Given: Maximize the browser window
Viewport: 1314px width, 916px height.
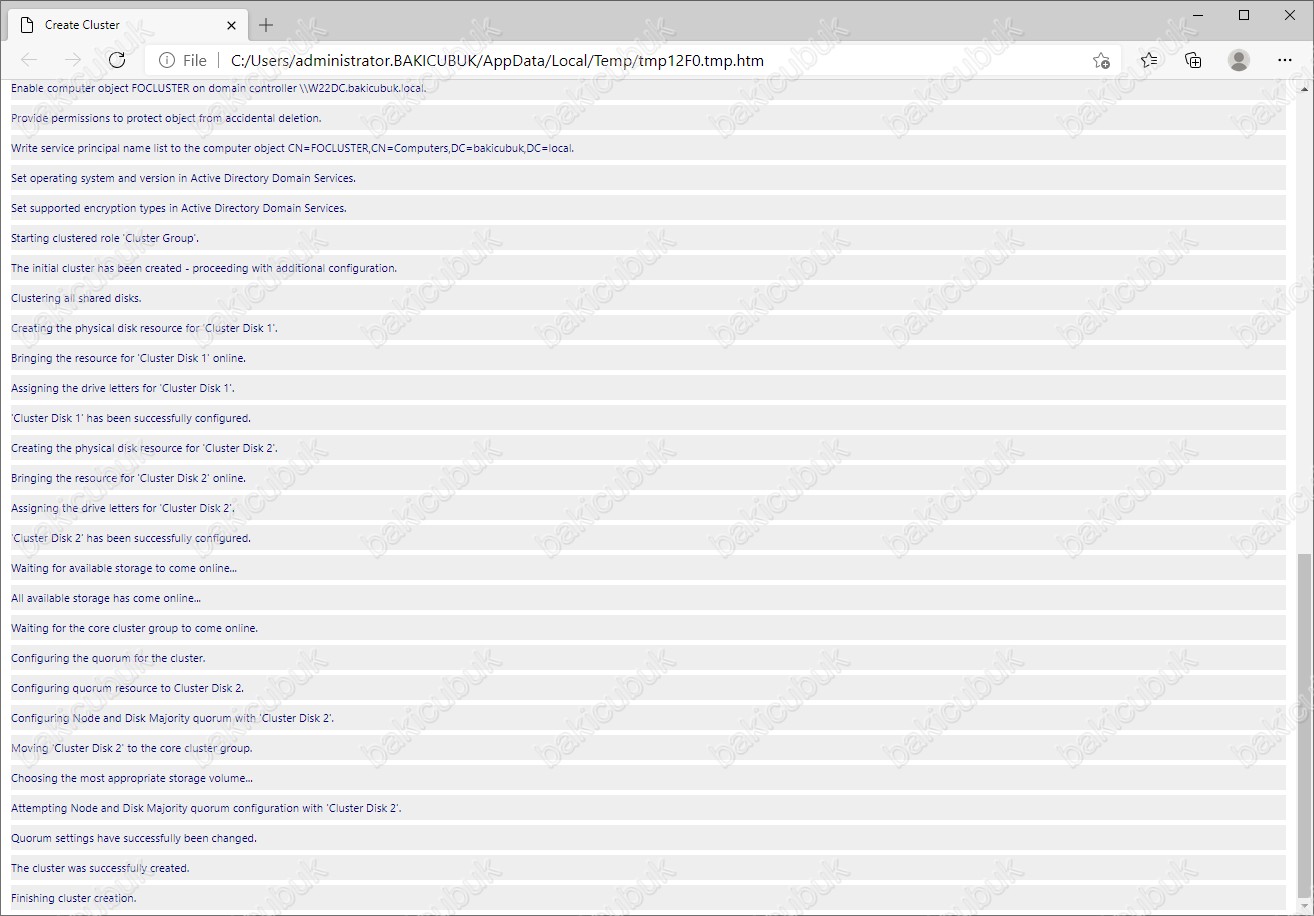Looking at the screenshot, I should [1243, 15].
